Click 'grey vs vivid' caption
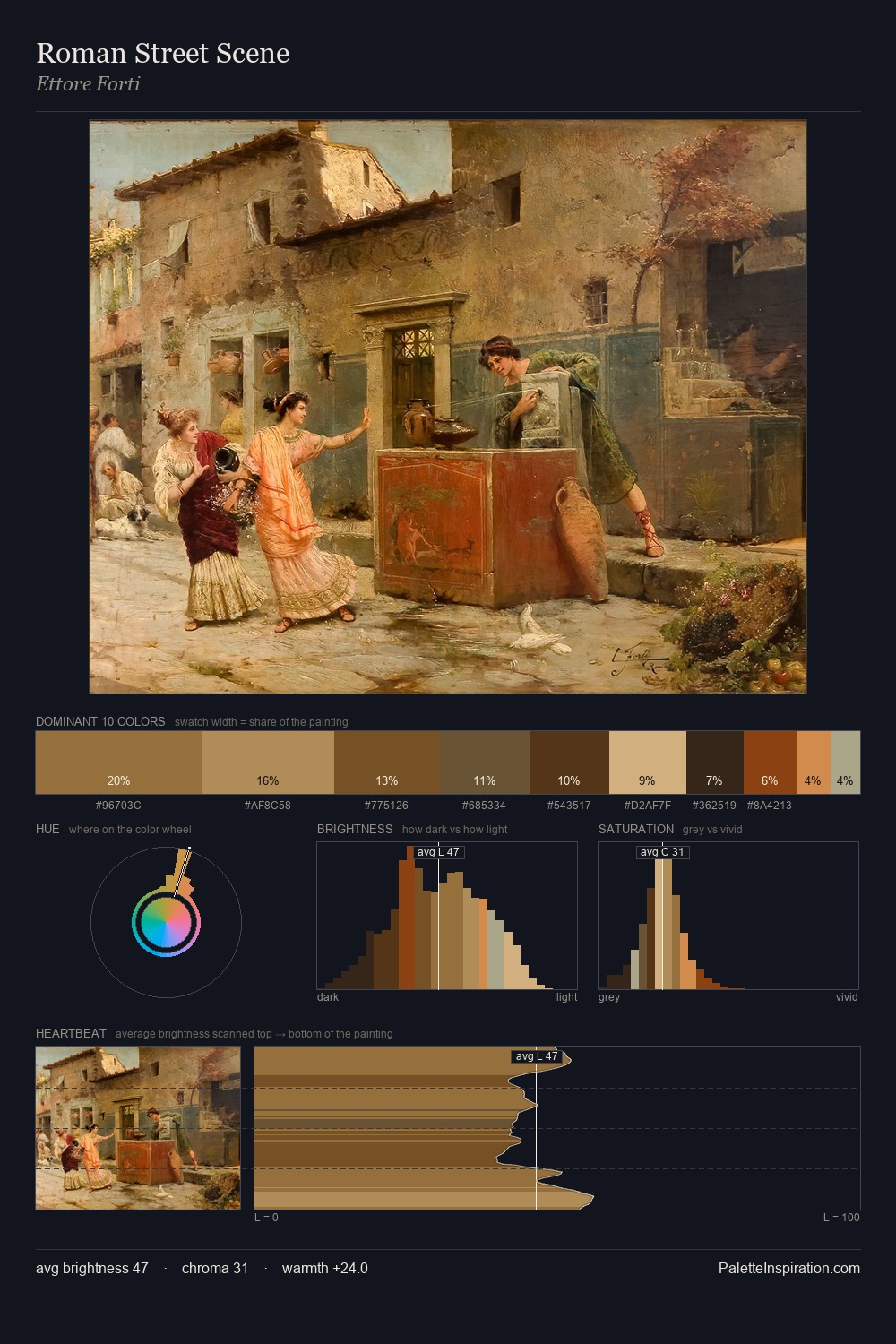 [x=712, y=830]
